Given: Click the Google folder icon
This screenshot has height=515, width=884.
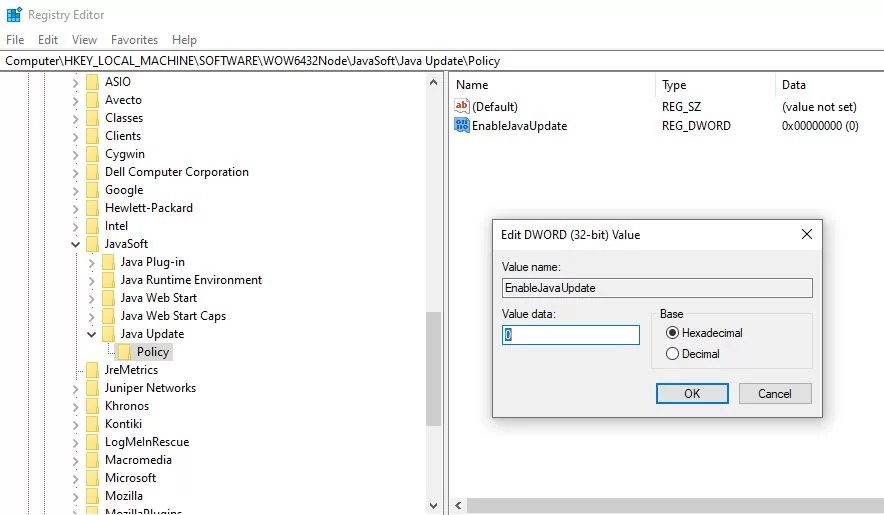Looking at the screenshot, I should pyautogui.click(x=92, y=190).
